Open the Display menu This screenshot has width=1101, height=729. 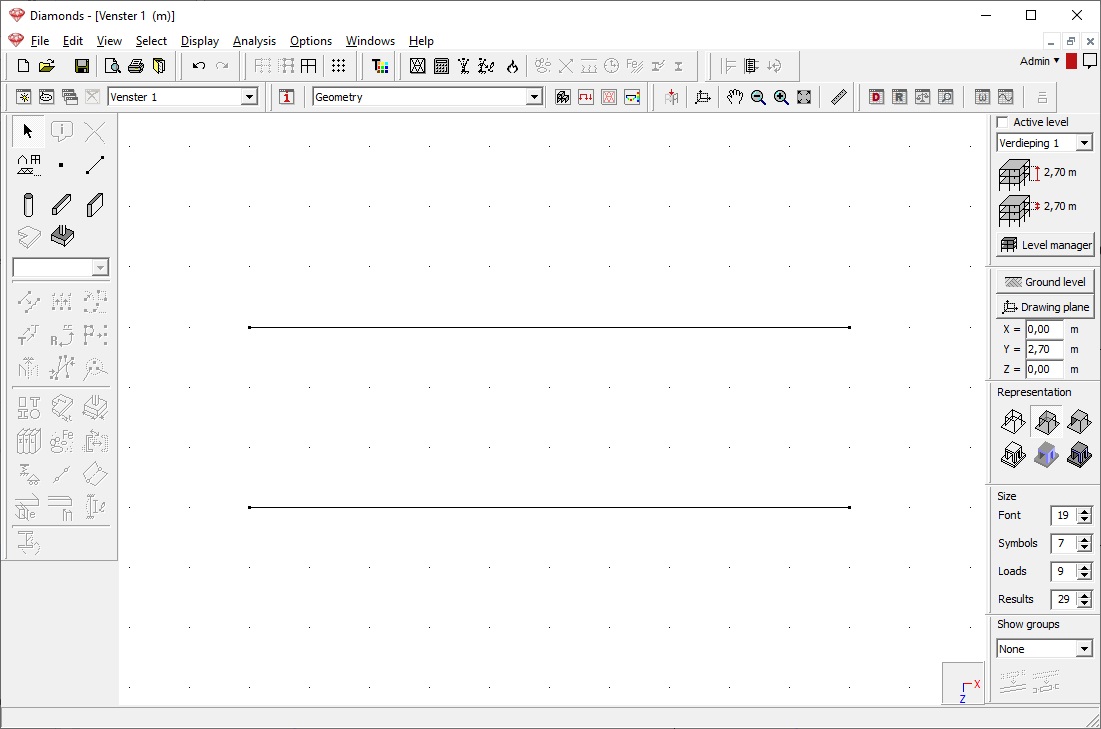(199, 41)
